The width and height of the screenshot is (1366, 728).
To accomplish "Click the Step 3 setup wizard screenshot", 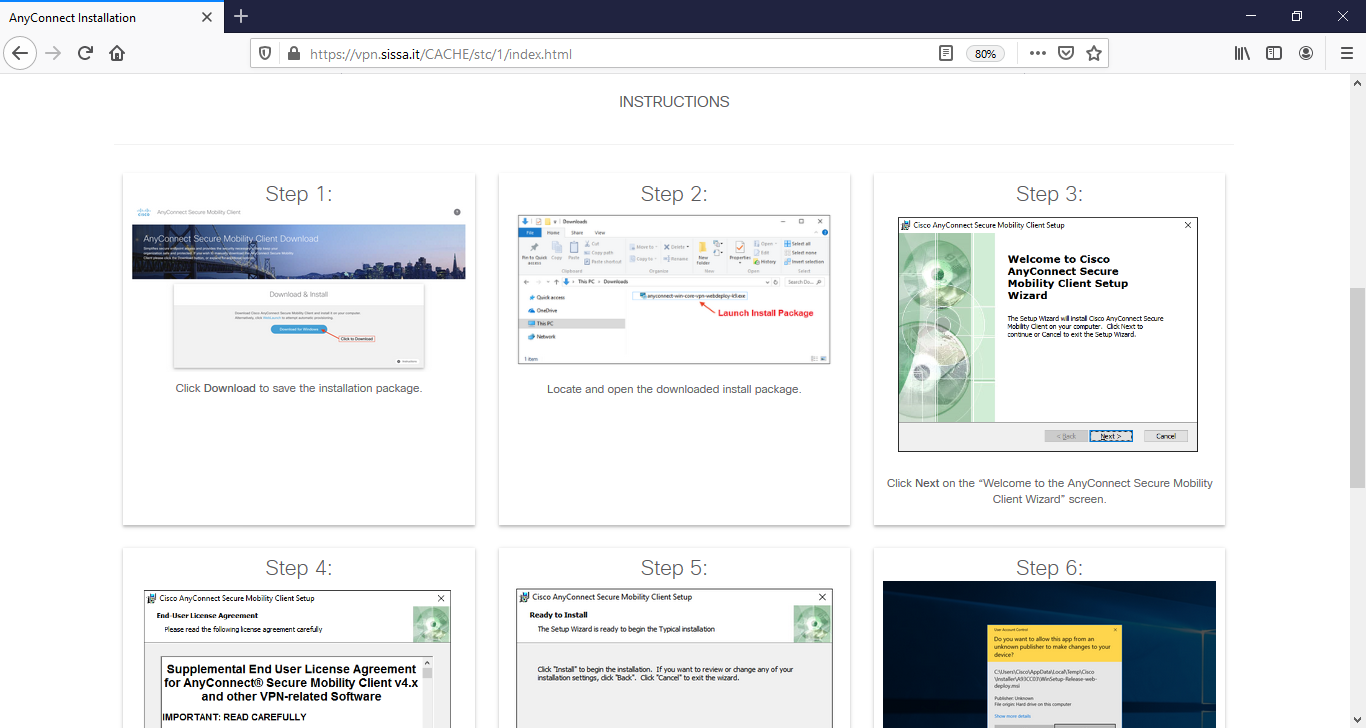I will pyautogui.click(x=1048, y=335).
